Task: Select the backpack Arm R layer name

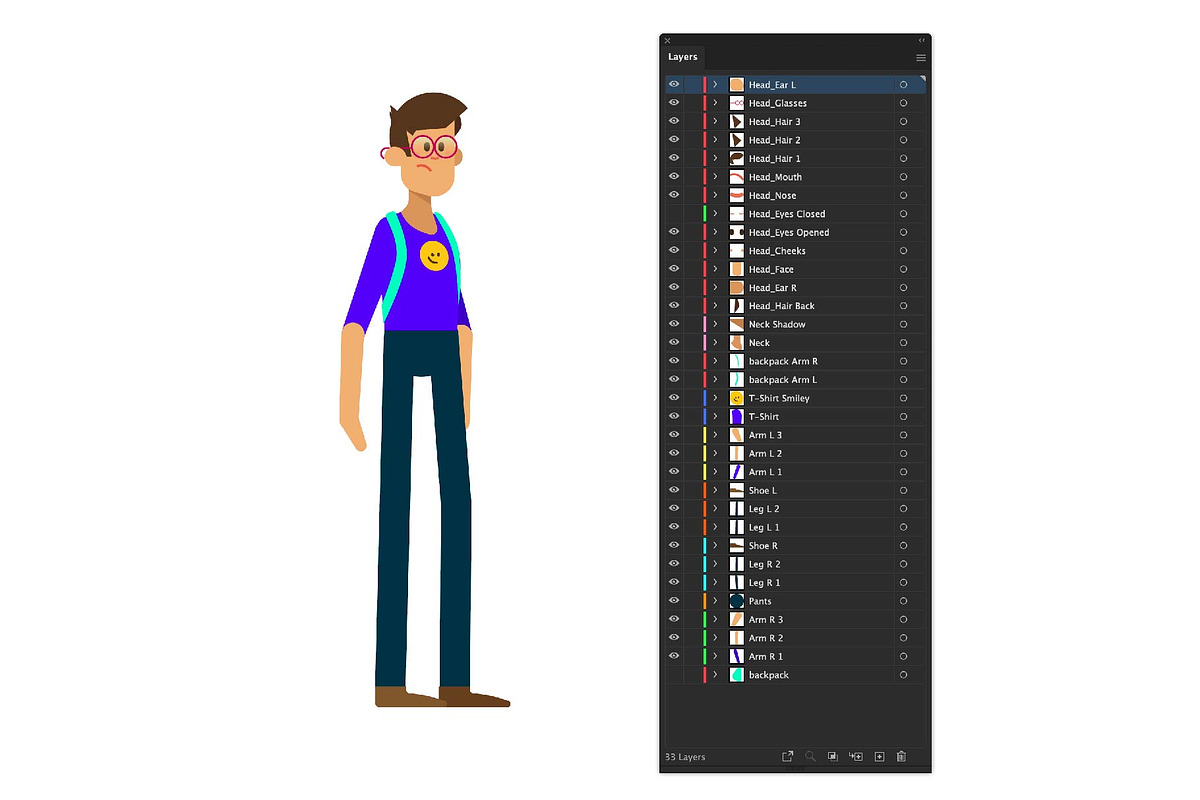Action: [783, 361]
